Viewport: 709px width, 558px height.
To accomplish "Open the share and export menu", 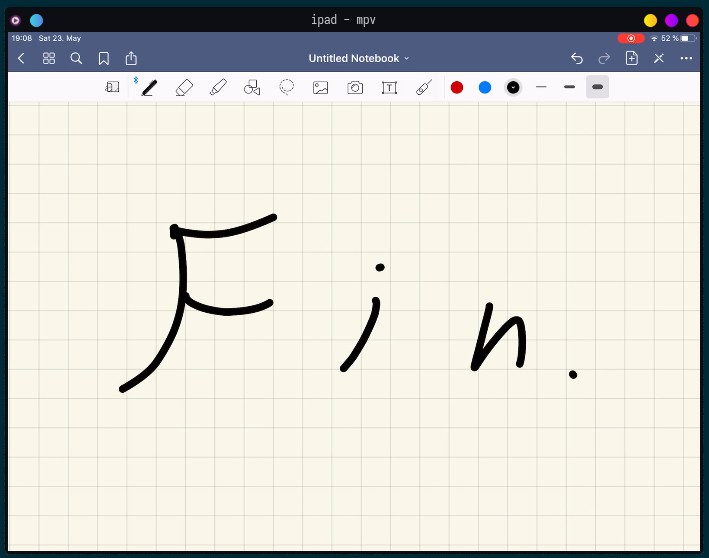I will pyautogui.click(x=131, y=58).
